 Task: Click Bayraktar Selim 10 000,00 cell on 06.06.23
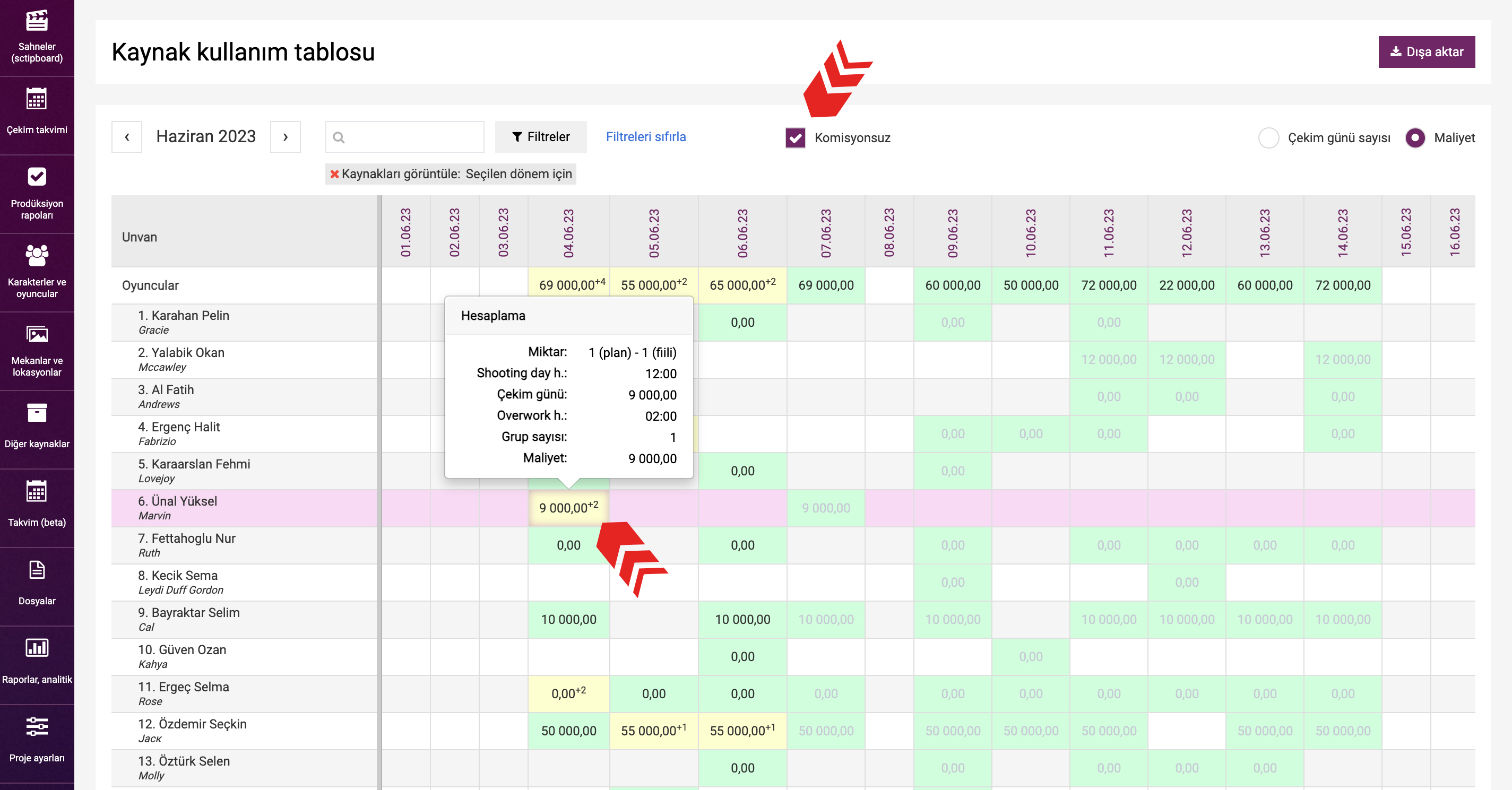742,619
